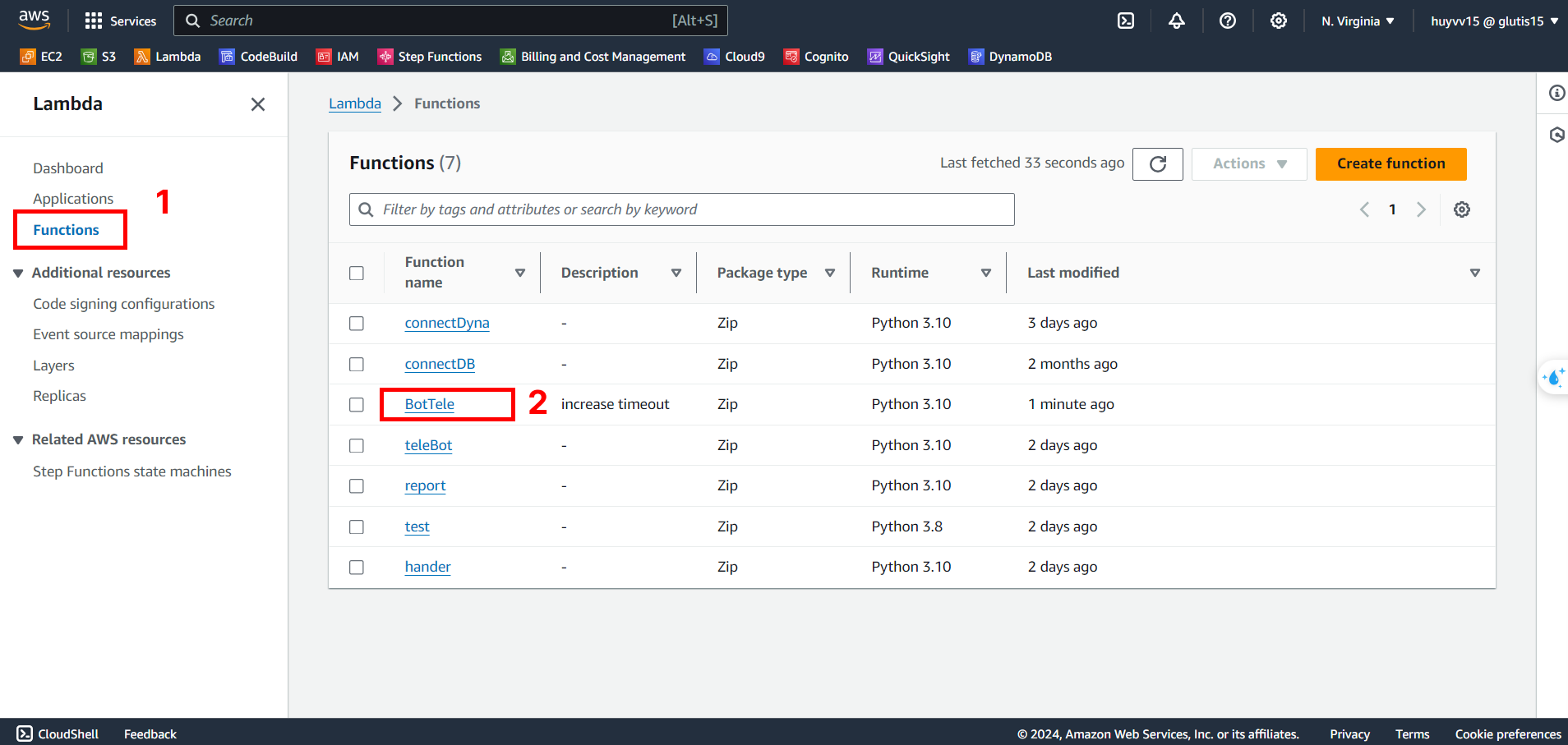1568x745 pixels.
Task: Check the hander function row
Action: (357, 568)
